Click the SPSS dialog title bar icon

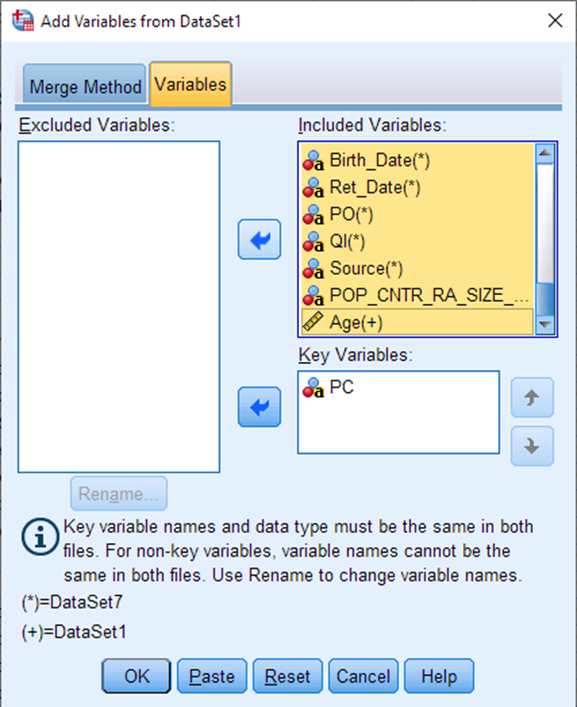pos(23,21)
